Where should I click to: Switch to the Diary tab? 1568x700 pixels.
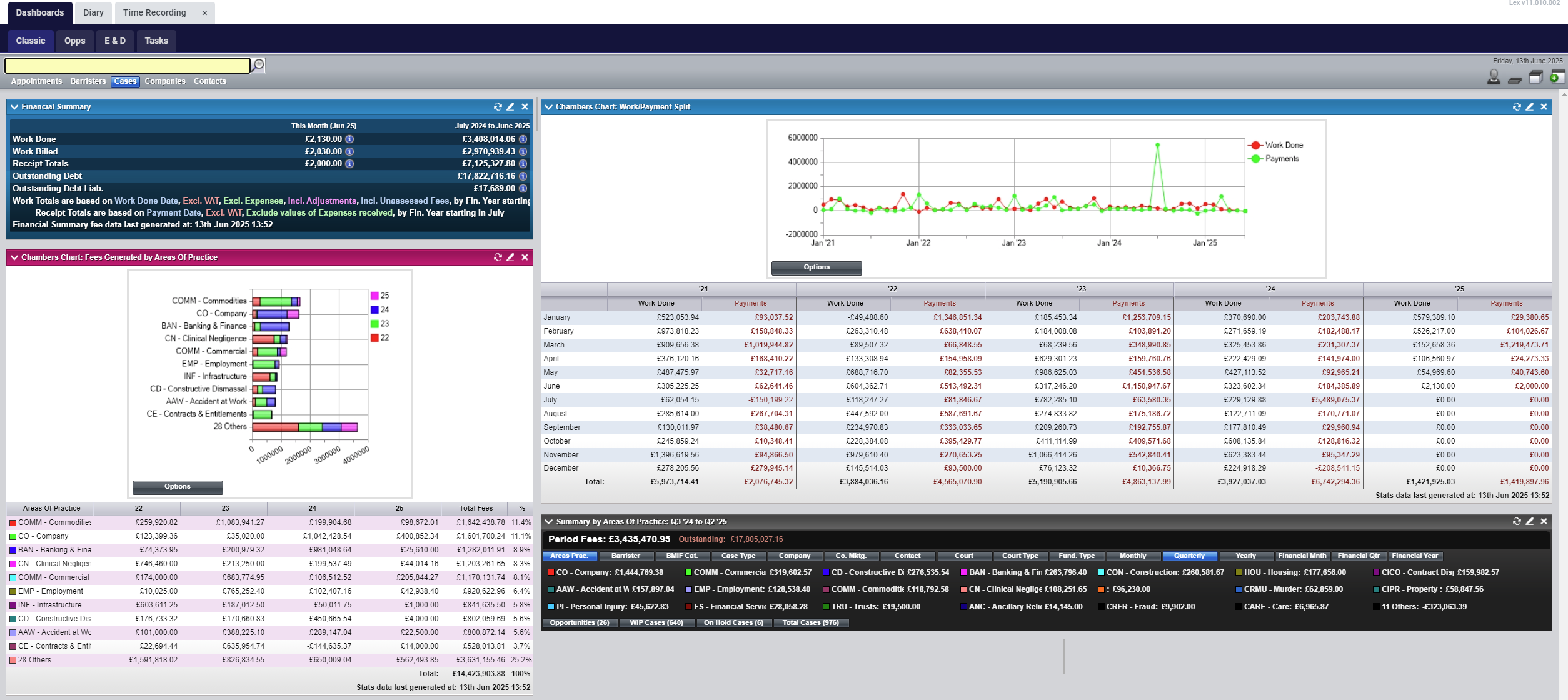point(93,12)
